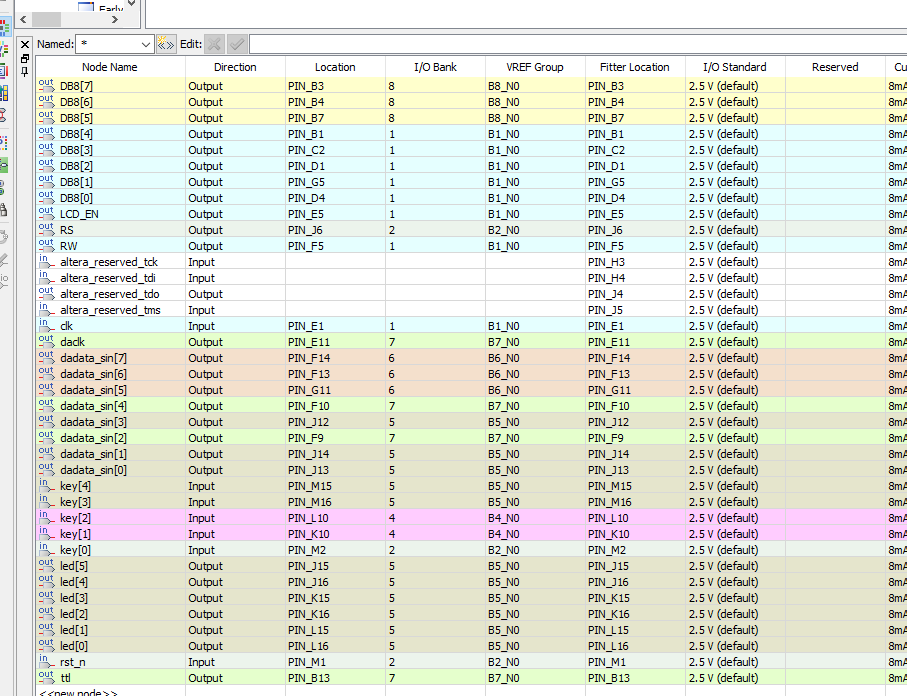Screen dimensions: 907x696
Task: Click the I/O Standard column header
Action: coord(735,67)
